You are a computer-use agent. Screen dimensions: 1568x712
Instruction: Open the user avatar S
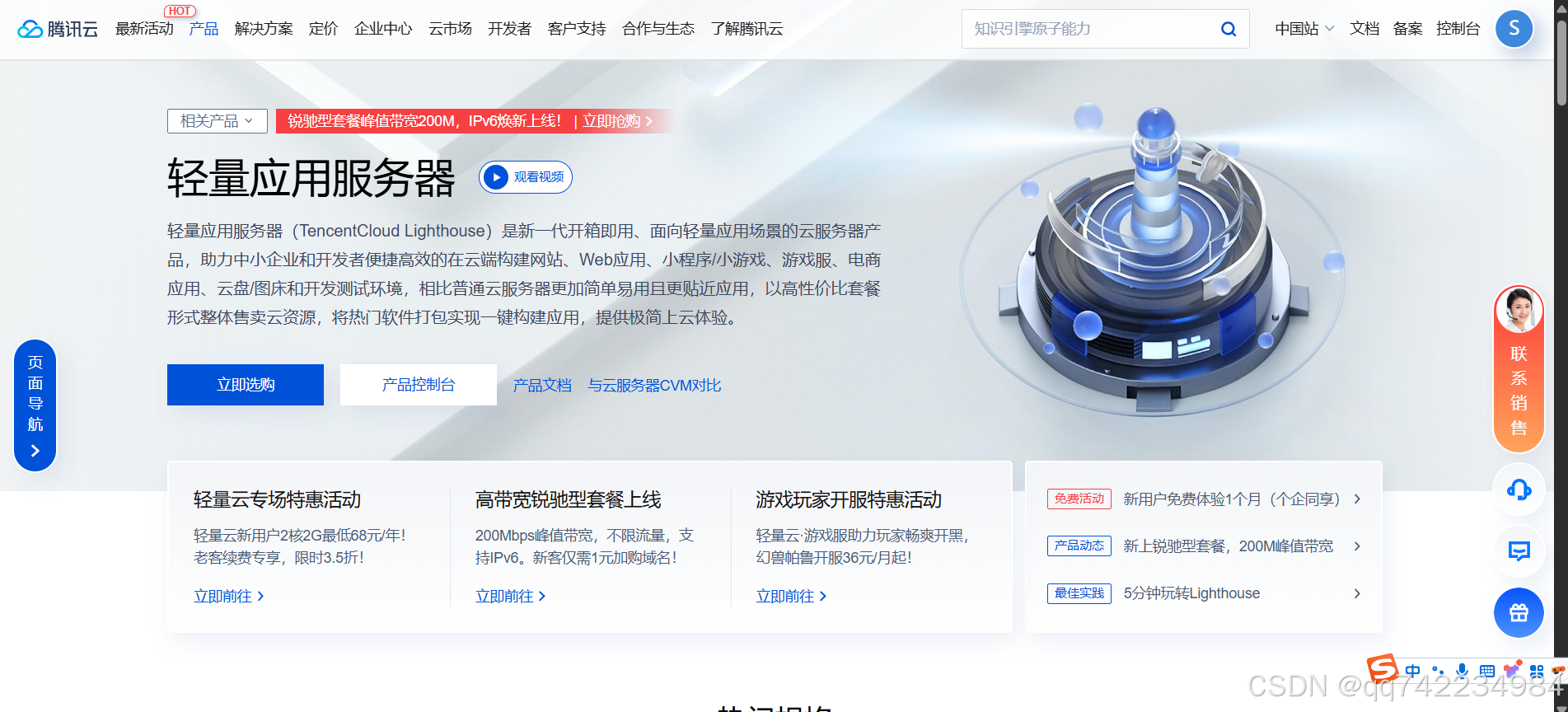click(1514, 29)
